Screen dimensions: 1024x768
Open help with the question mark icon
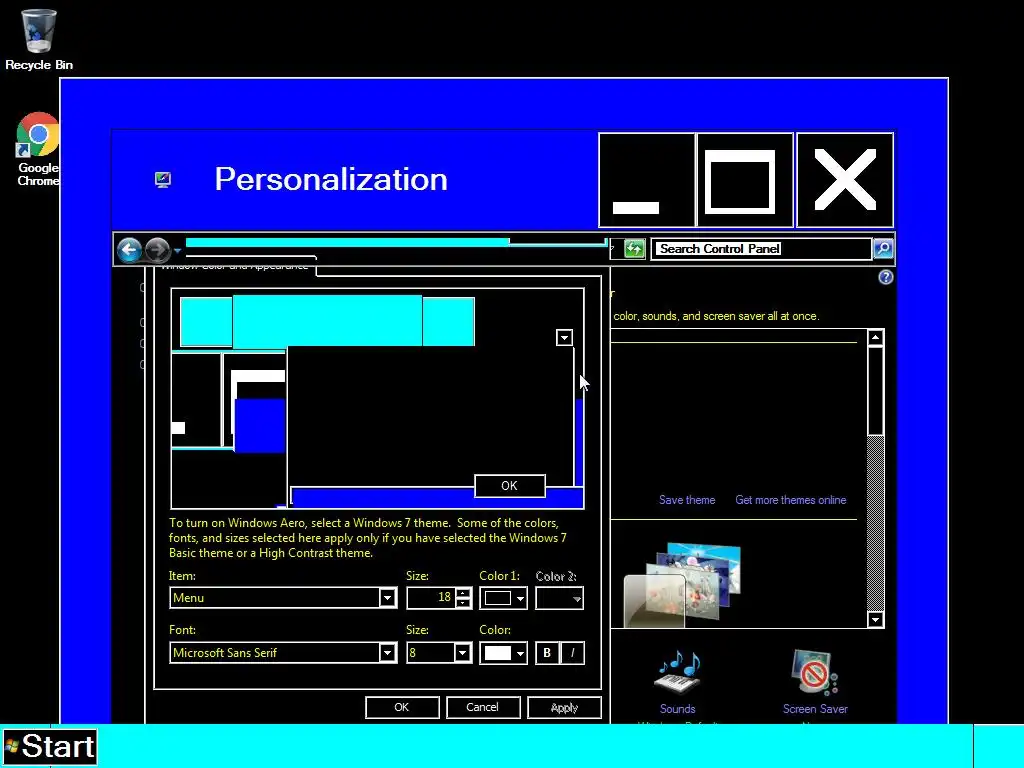click(885, 278)
